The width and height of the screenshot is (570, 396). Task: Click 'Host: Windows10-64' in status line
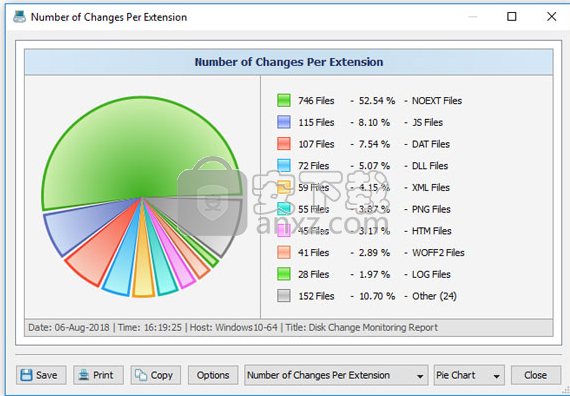point(234,328)
